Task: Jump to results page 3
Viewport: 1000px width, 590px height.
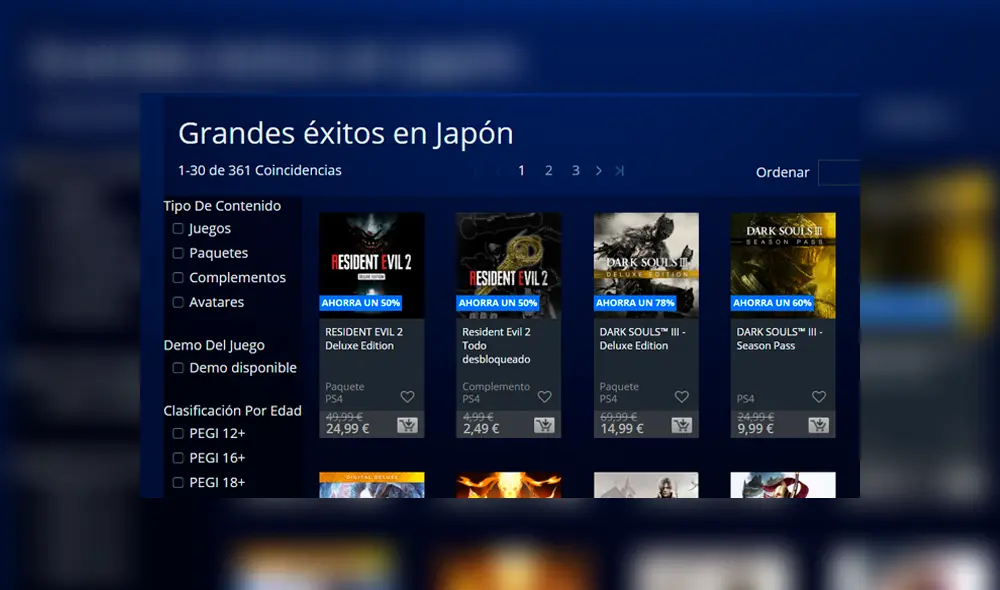Action: (575, 170)
